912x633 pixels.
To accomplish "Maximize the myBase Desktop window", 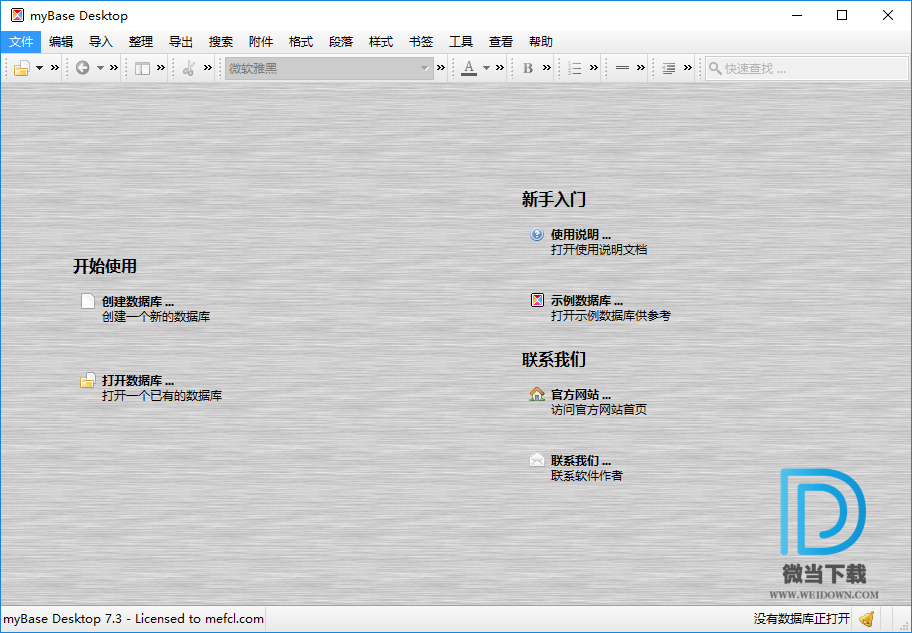I will pos(842,15).
